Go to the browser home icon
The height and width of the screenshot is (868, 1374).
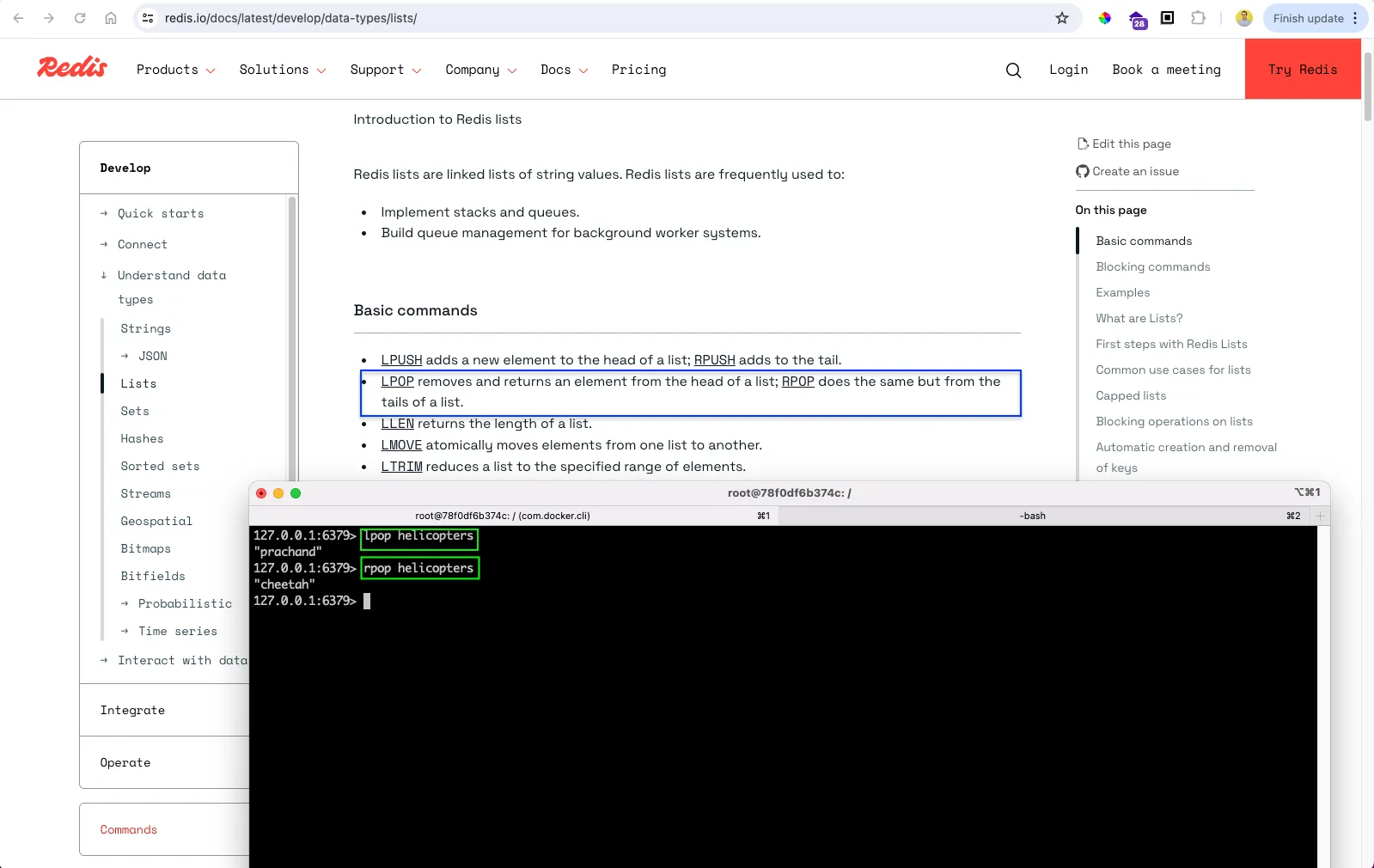(x=111, y=18)
